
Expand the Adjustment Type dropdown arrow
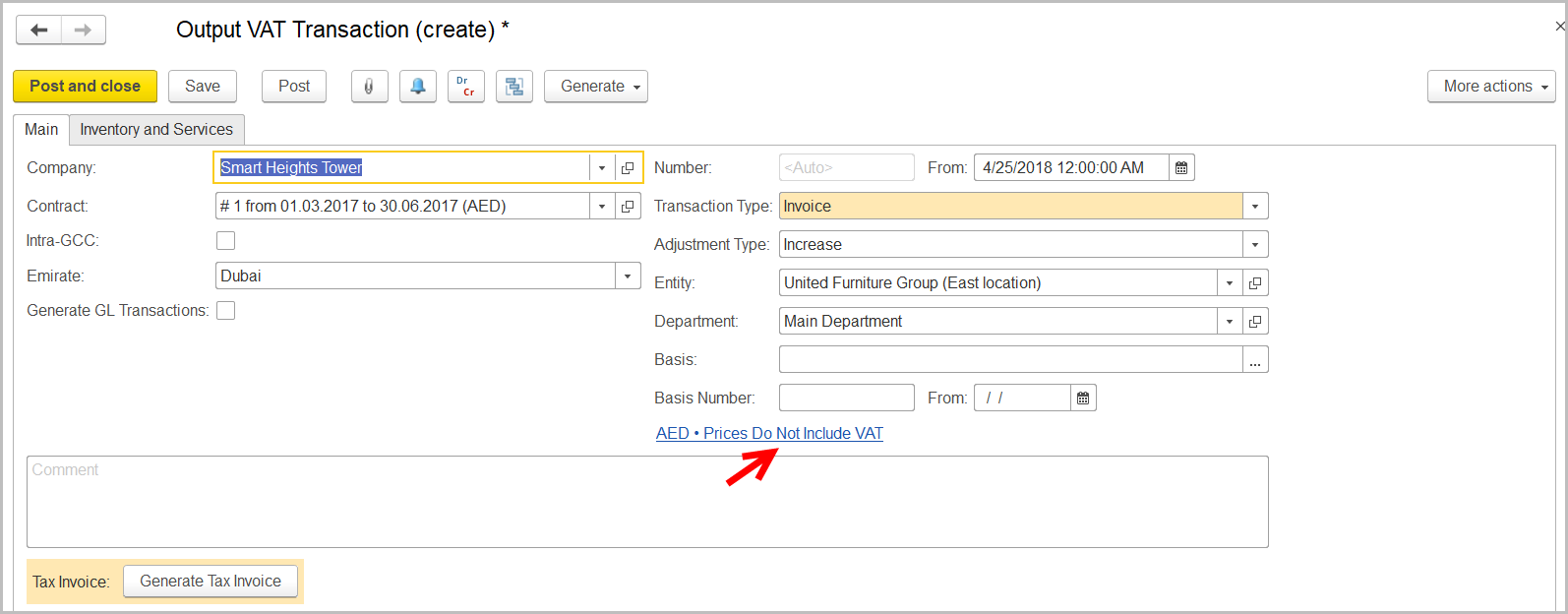1255,245
